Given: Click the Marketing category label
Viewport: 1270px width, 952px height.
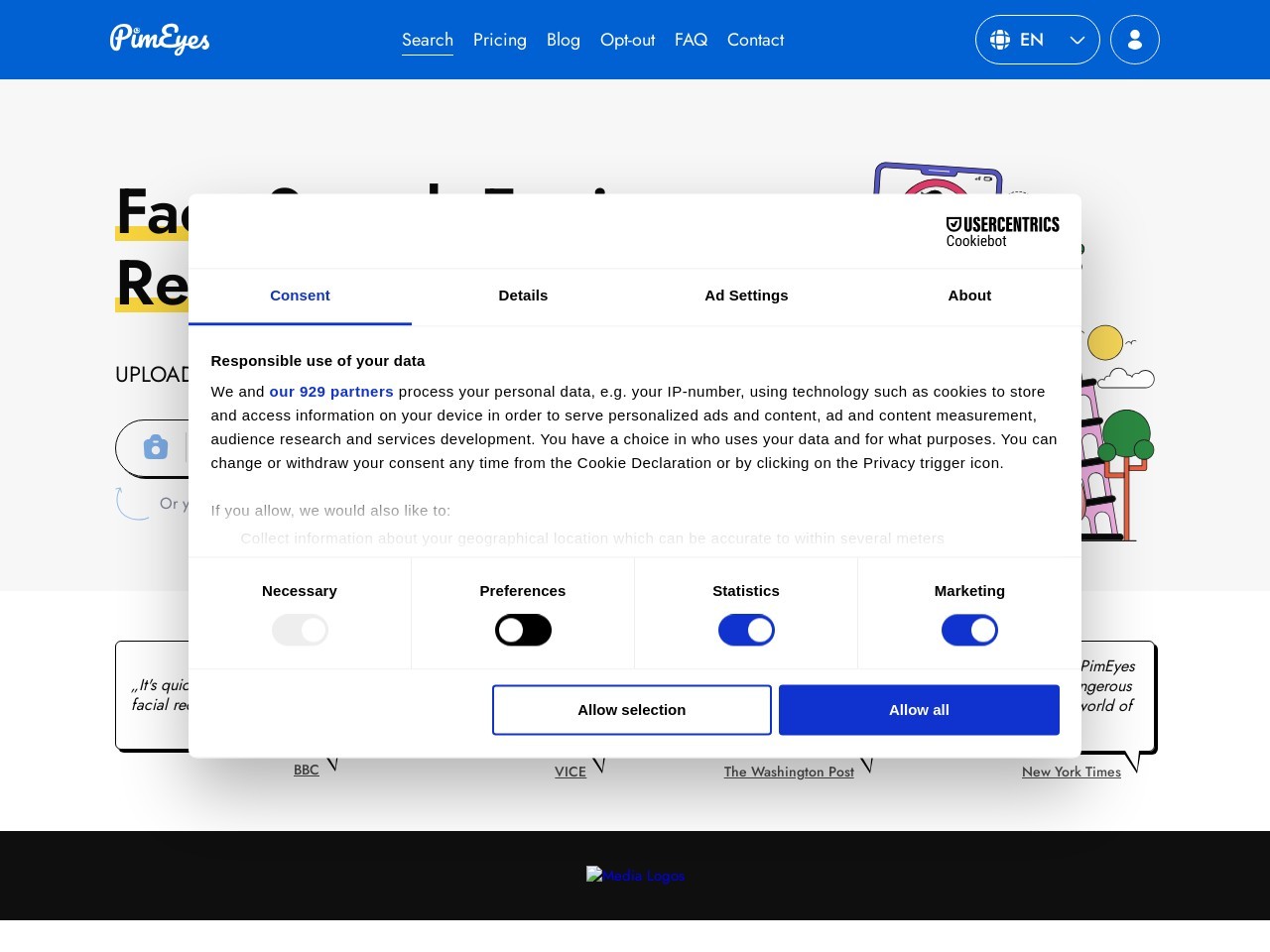Looking at the screenshot, I should (969, 591).
